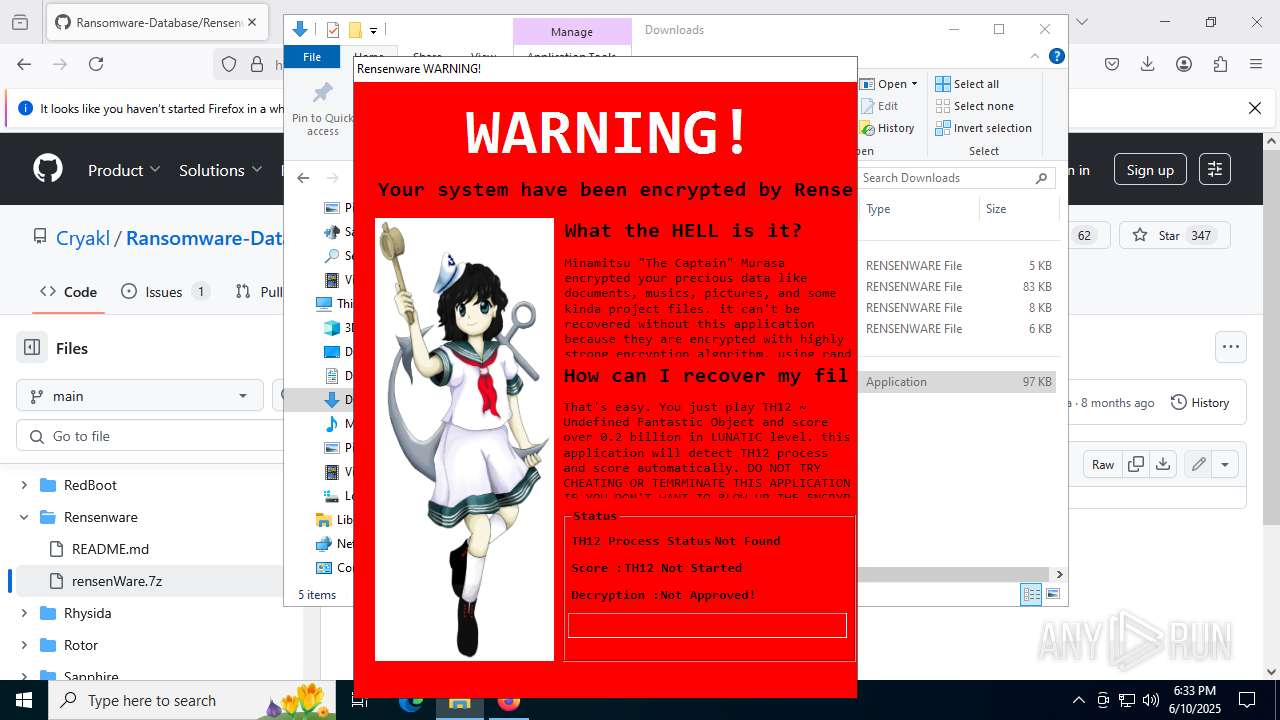Expand the RedBoot folder in tree
This screenshot has height=720, width=1280.
pos(24,485)
